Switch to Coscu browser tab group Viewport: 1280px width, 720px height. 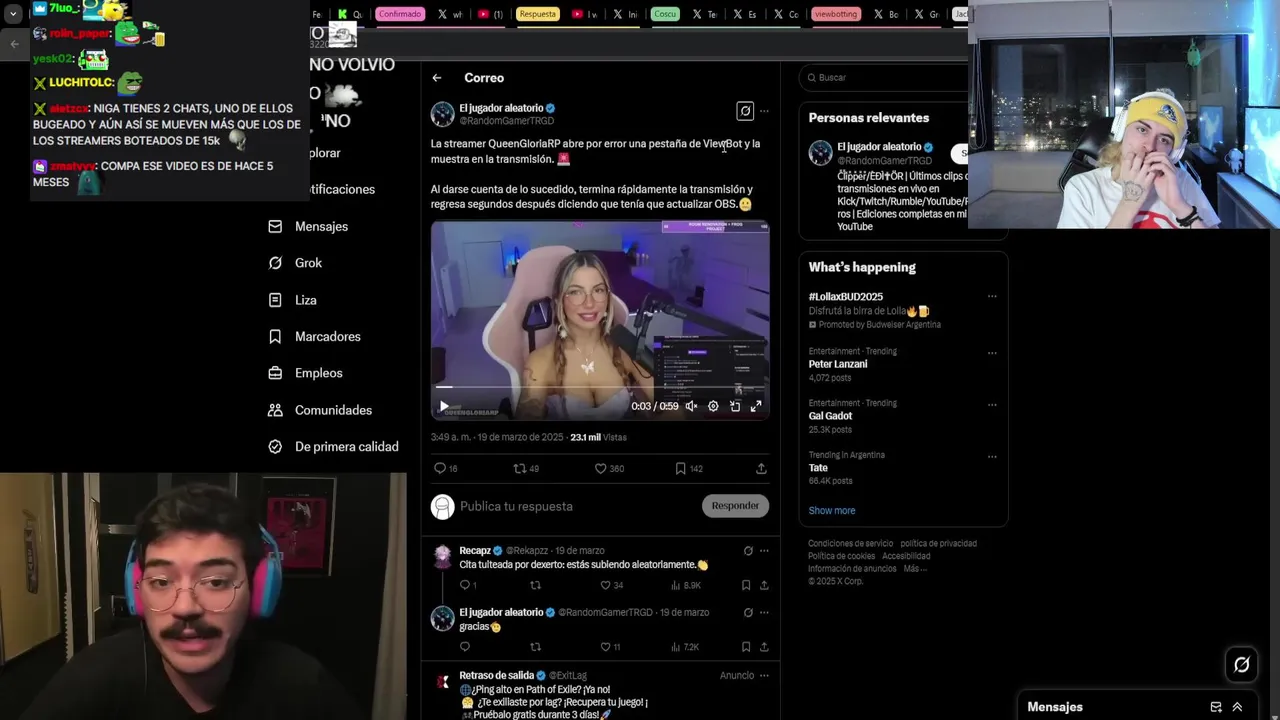(x=665, y=14)
